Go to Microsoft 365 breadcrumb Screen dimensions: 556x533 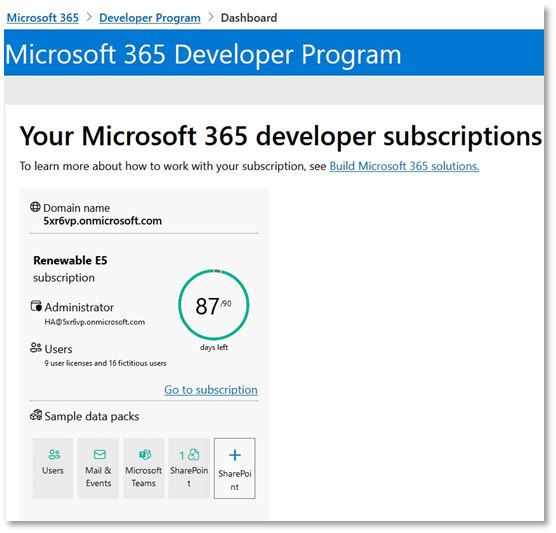point(43,18)
